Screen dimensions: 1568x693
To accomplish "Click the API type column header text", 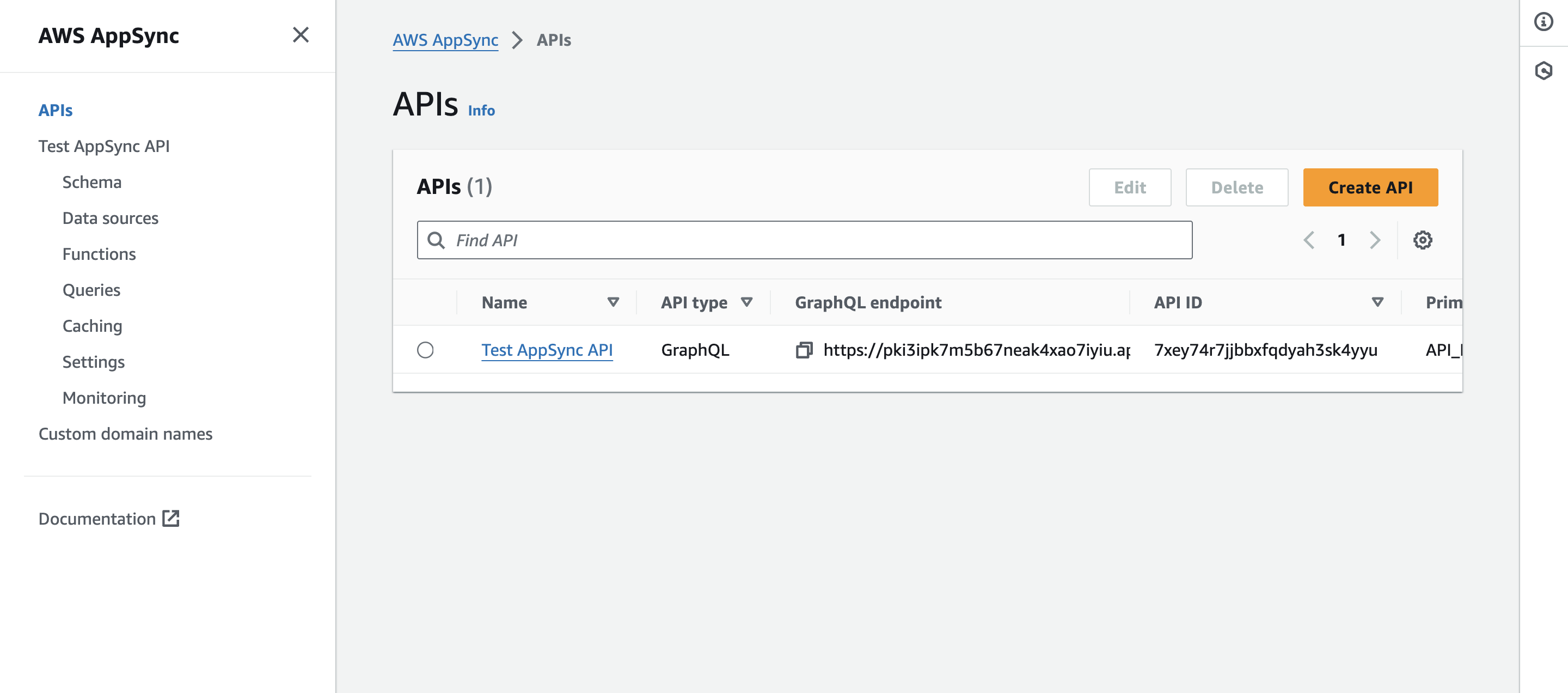I will (694, 303).
